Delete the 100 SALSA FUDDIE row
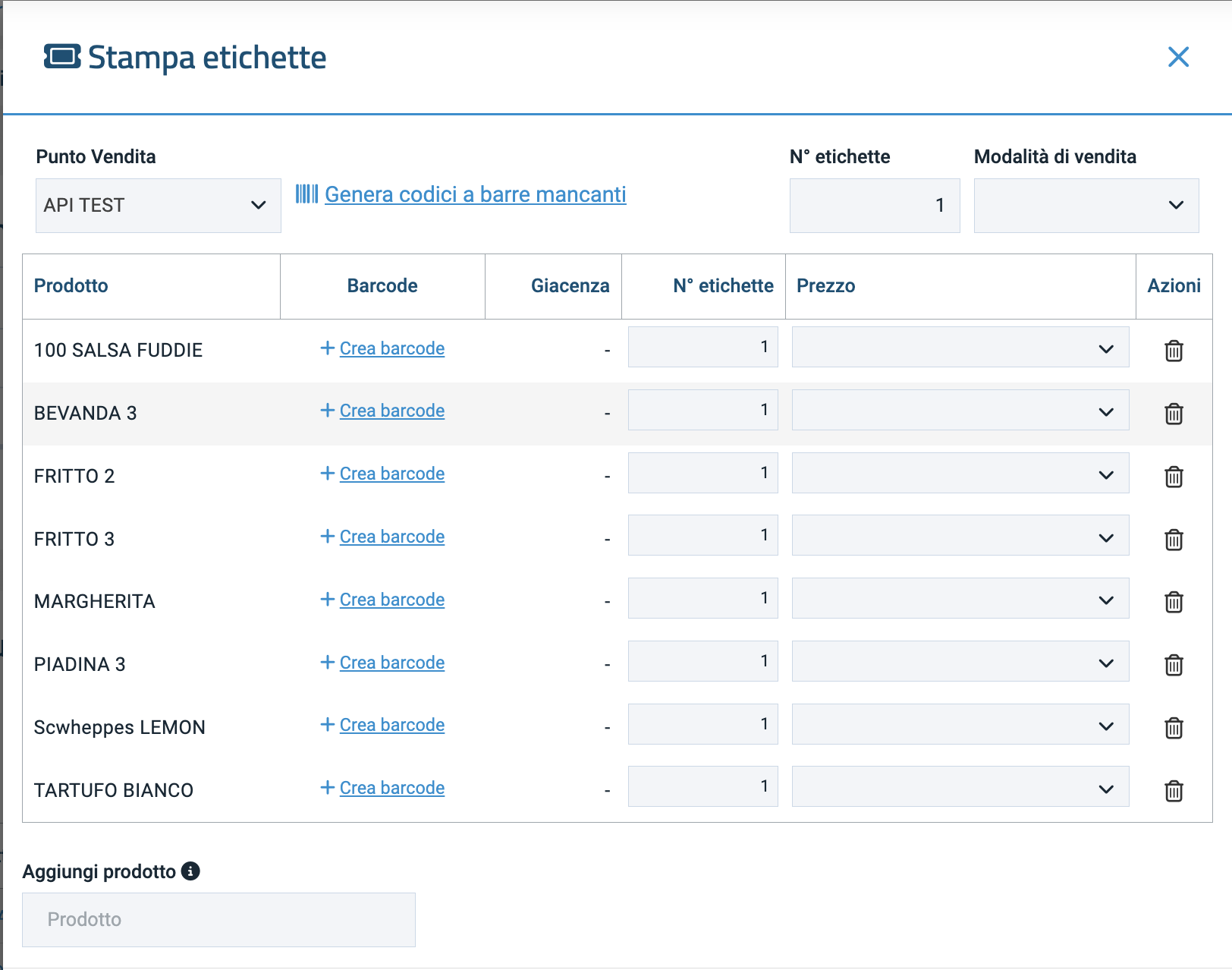Screen dimensions: 1232x970 pyautogui.click(x=1174, y=351)
